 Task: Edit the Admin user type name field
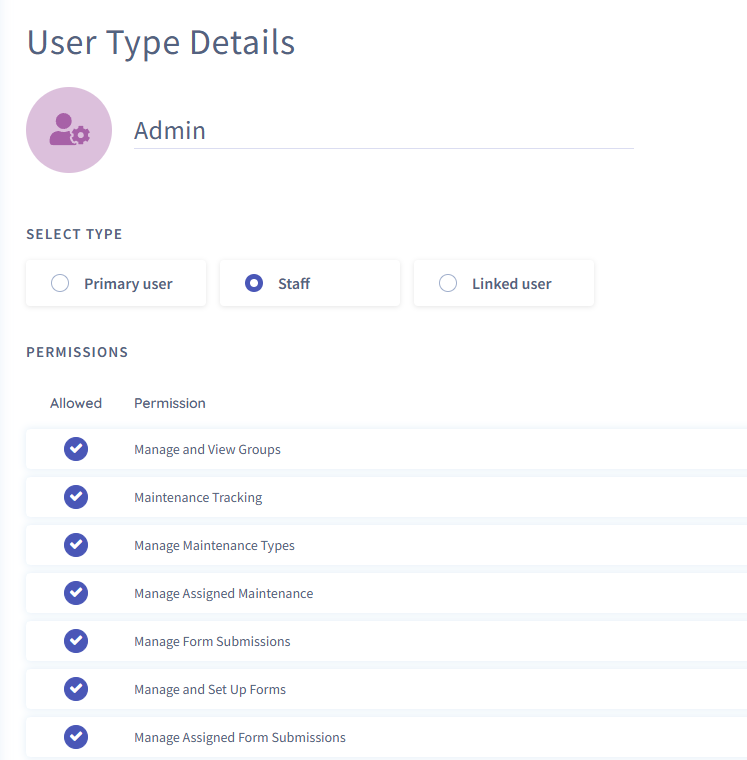[383, 130]
